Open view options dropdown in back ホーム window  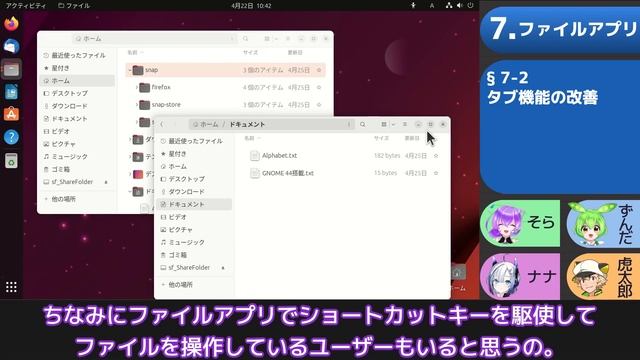pos(276,39)
